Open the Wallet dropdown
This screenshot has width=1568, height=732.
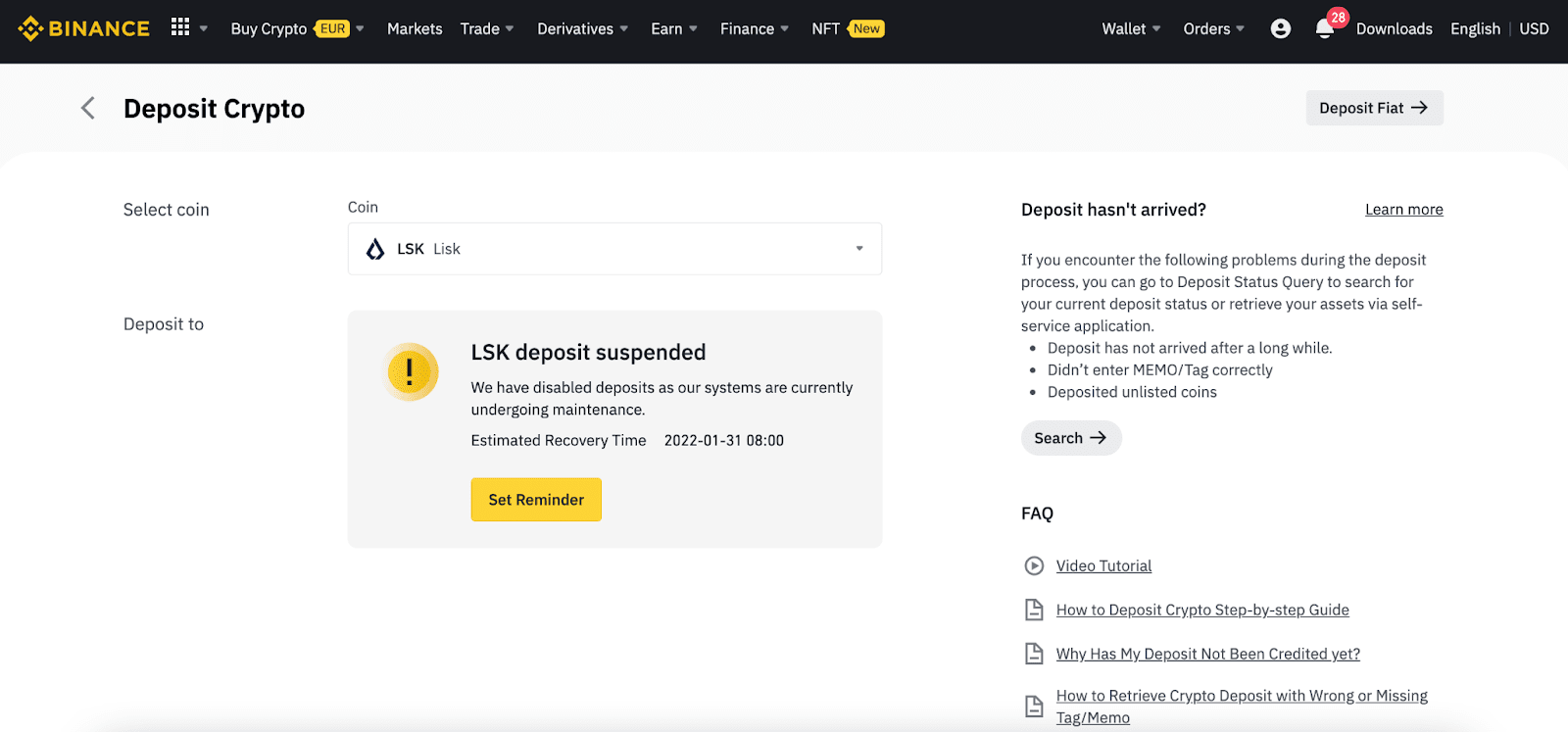(1131, 28)
